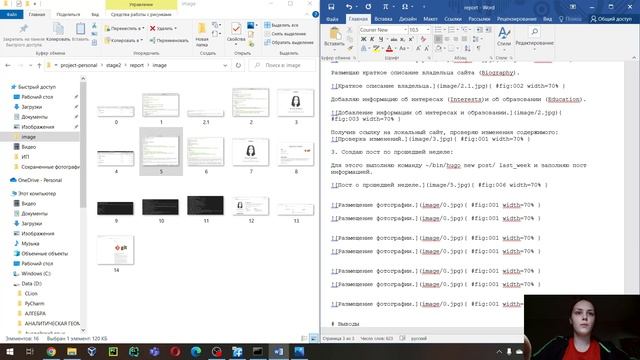Toggle bold (Ж) formatting in Word

click(x=363, y=39)
